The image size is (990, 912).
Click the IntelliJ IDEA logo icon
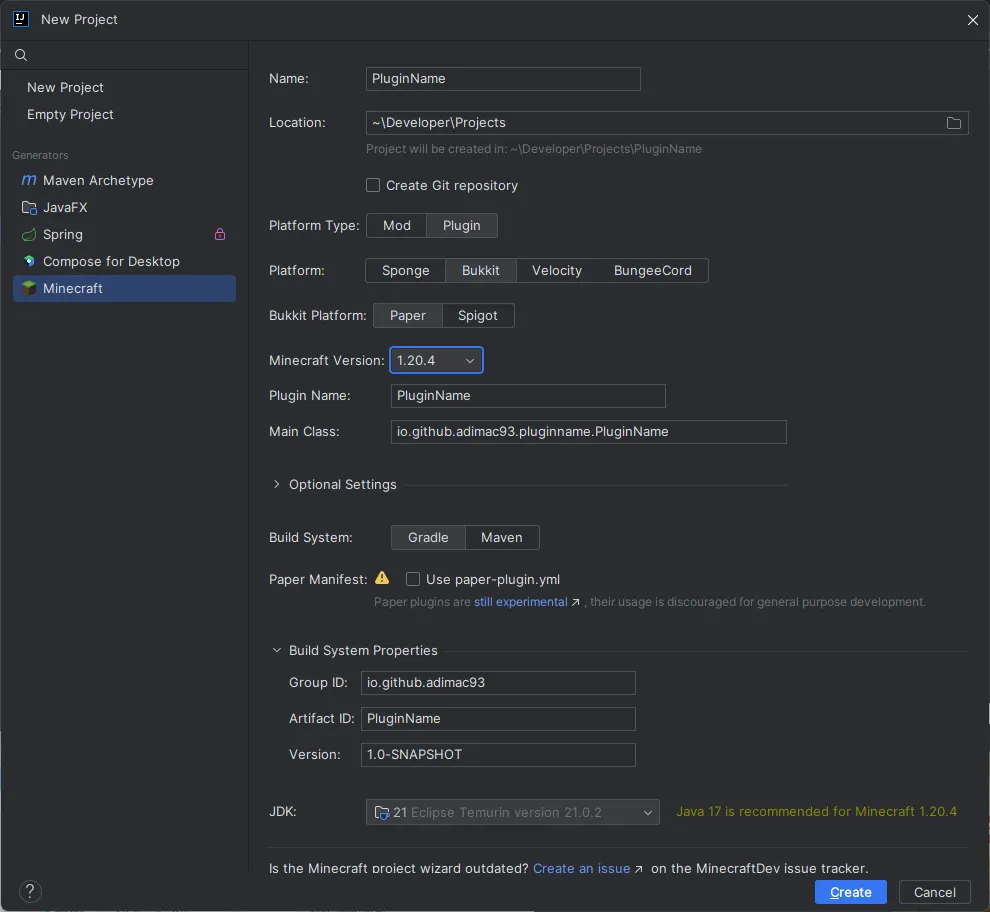click(x=21, y=19)
